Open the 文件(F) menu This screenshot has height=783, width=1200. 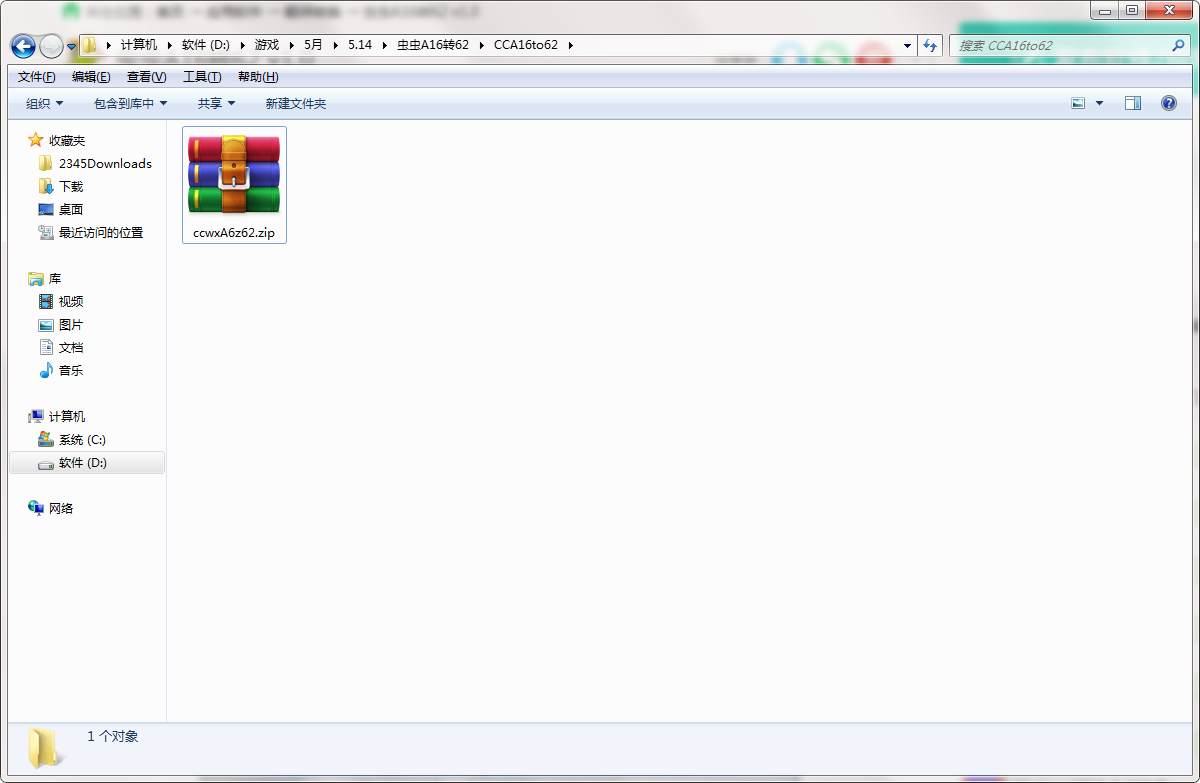(x=37, y=77)
